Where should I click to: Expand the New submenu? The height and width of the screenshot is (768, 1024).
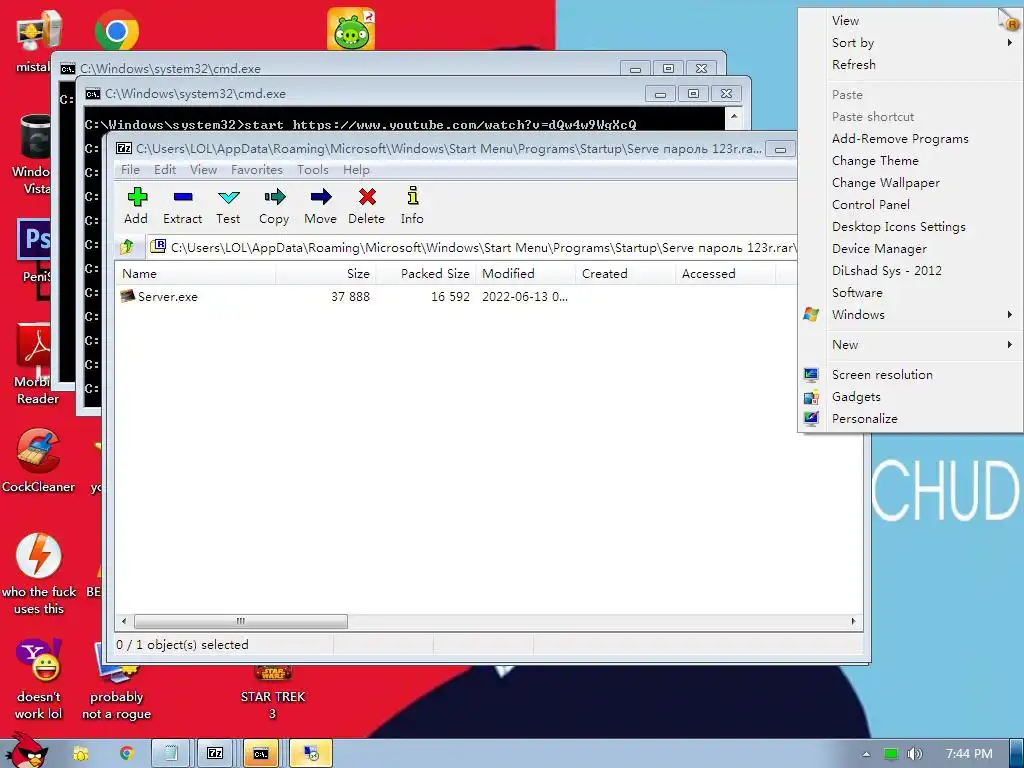tap(910, 344)
